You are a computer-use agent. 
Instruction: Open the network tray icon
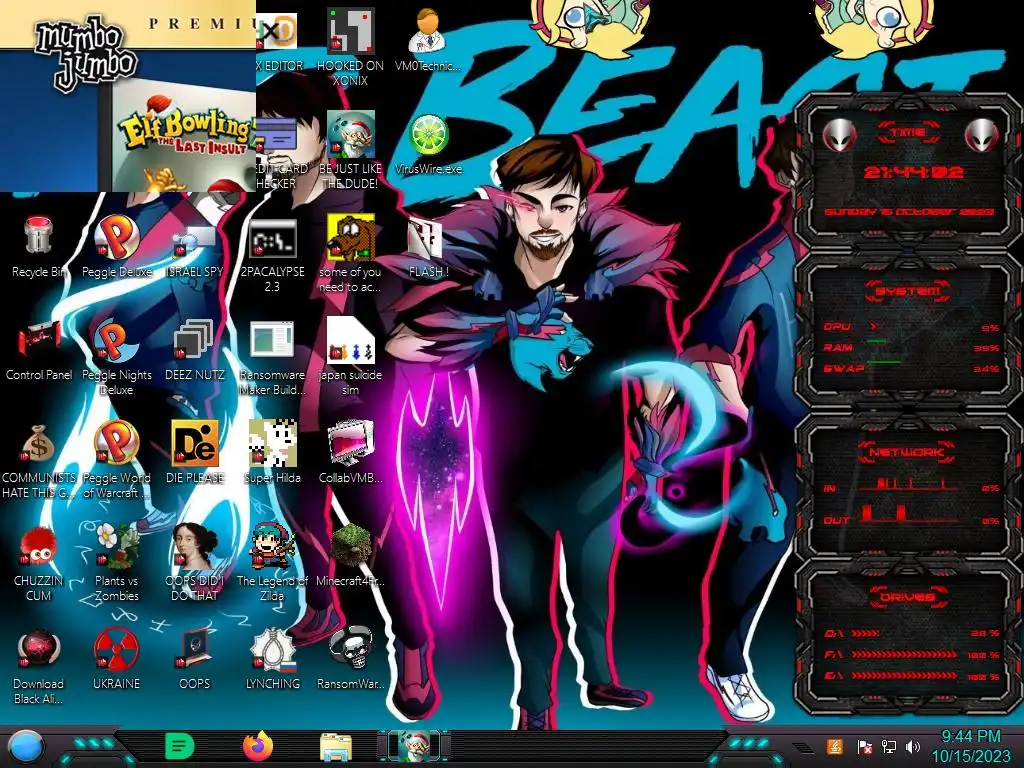click(888, 747)
